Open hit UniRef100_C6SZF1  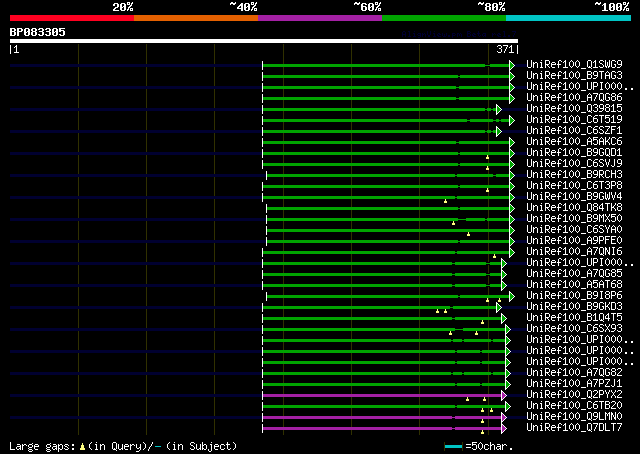(574, 131)
